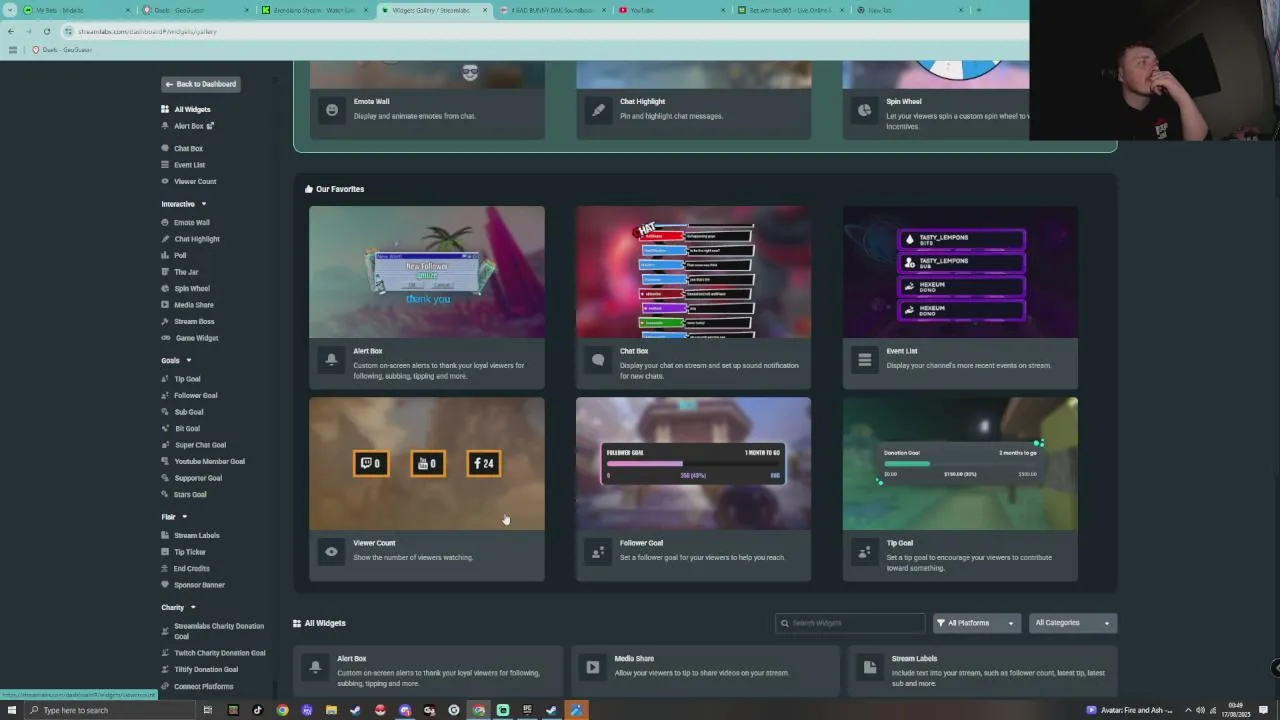Open the All Categories dropdown

[1072, 623]
